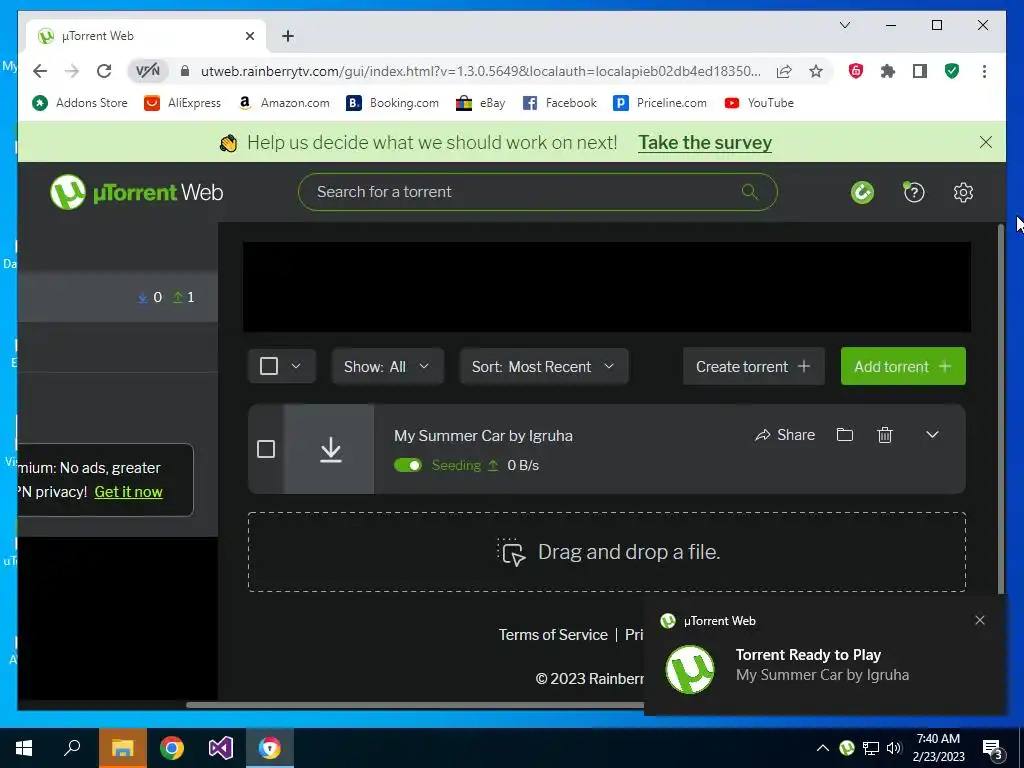
Task: Click the search magnifier in torrent search box
Action: pos(750,192)
